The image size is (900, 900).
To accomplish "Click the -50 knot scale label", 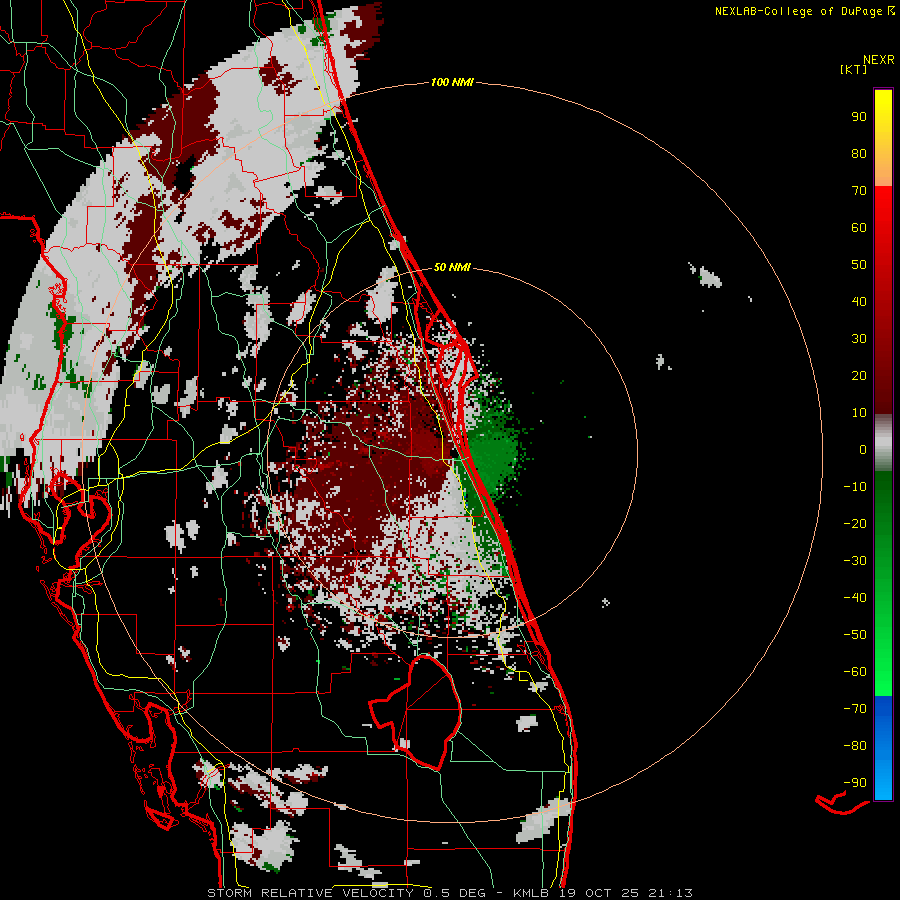I will [x=855, y=635].
